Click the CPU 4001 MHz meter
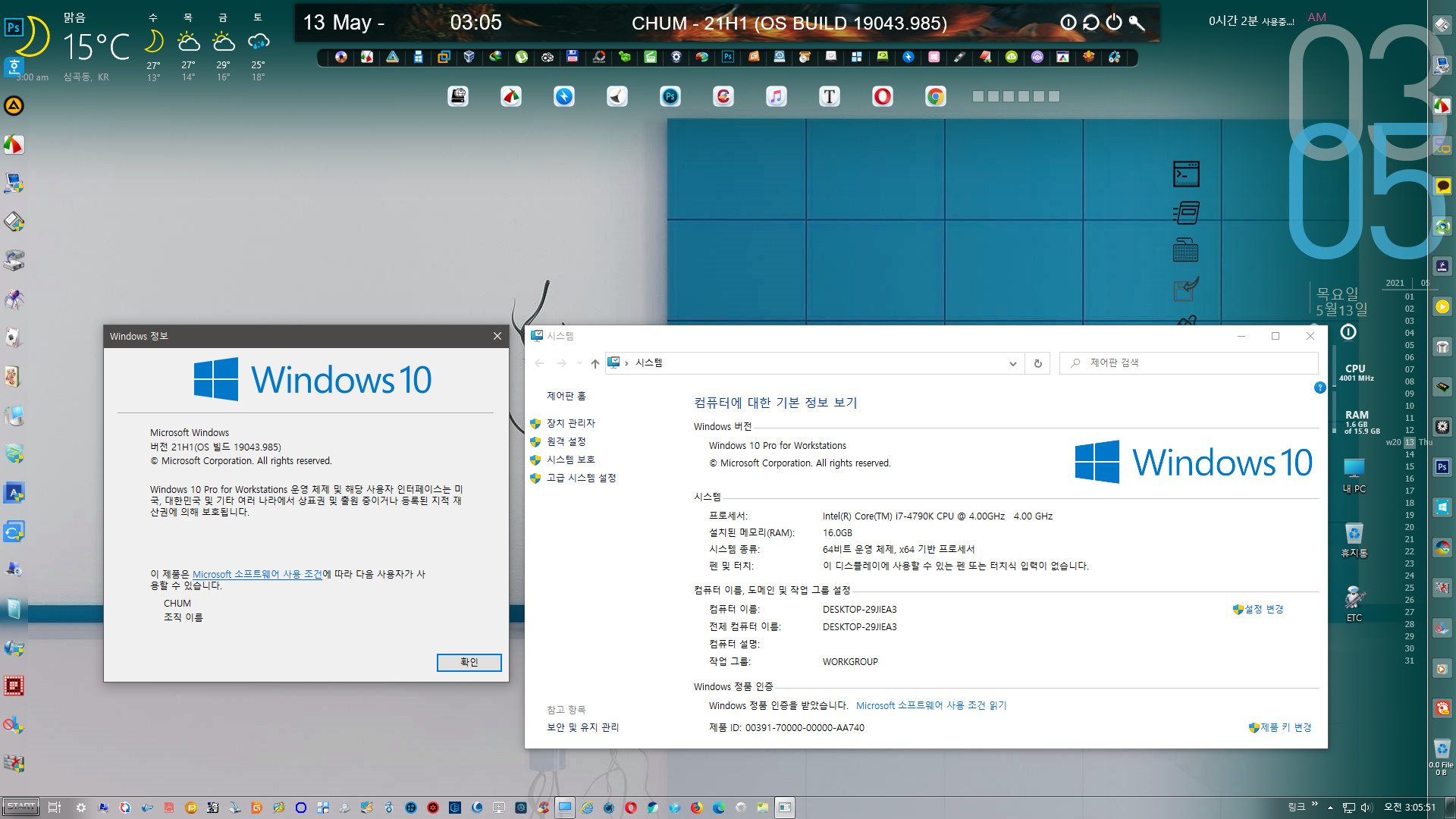 pyautogui.click(x=1356, y=372)
